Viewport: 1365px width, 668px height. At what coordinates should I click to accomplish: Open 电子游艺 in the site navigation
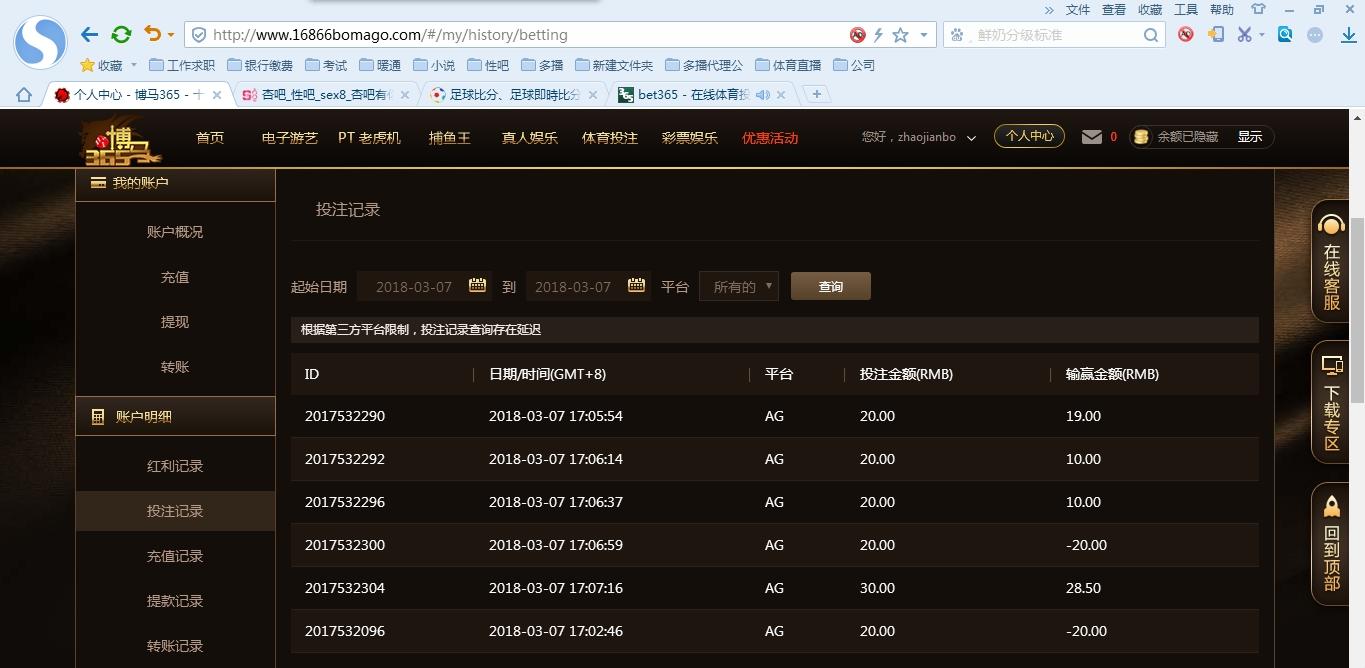coord(290,138)
